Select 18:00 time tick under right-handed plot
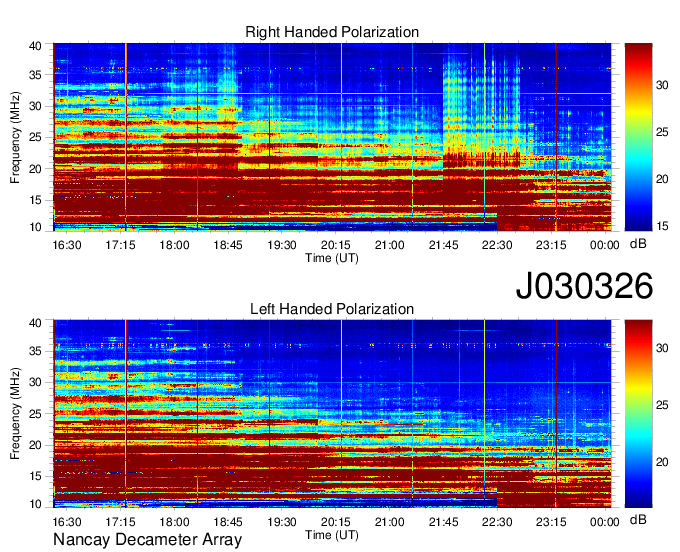The image size is (680, 552). [x=174, y=245]
